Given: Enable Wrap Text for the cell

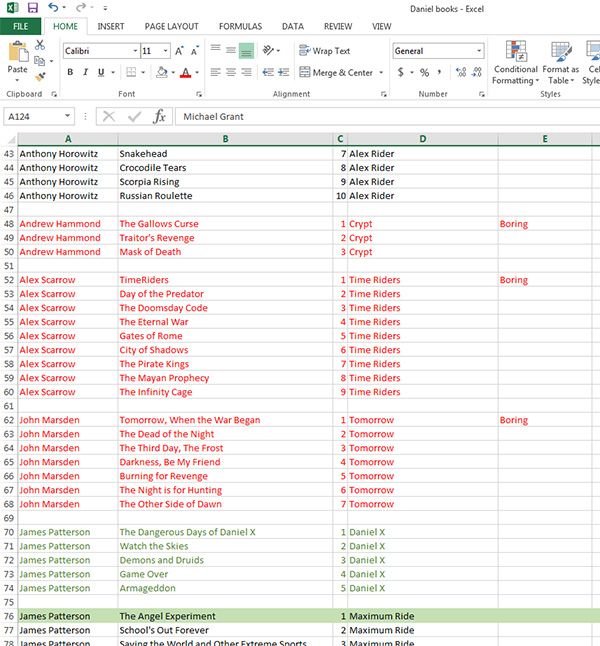Looking at the screenshot, I should pyautogui.click(x=325, y=51).
